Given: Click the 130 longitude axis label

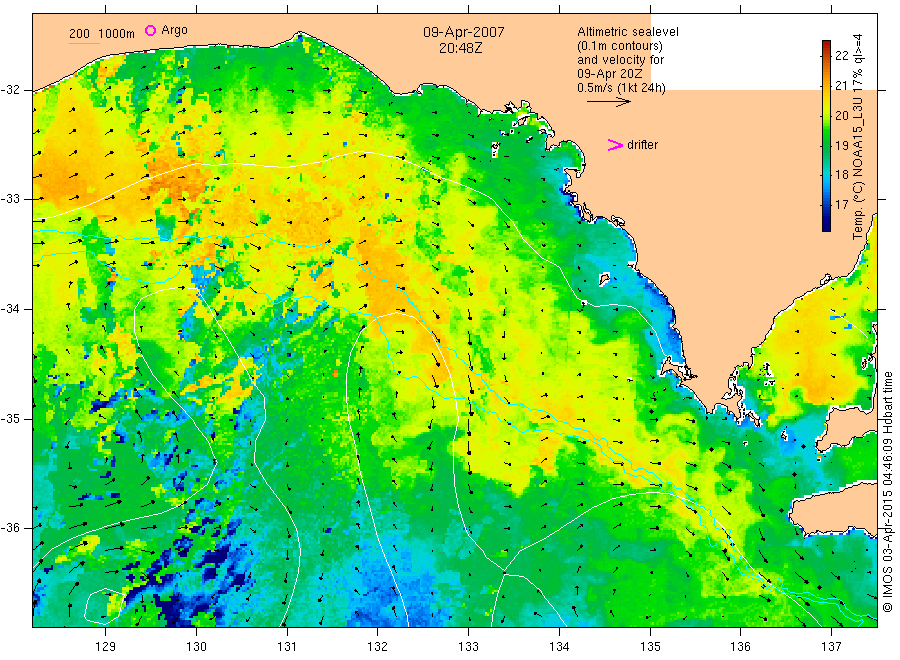Looking at the screenshot, I should (196, 647).
